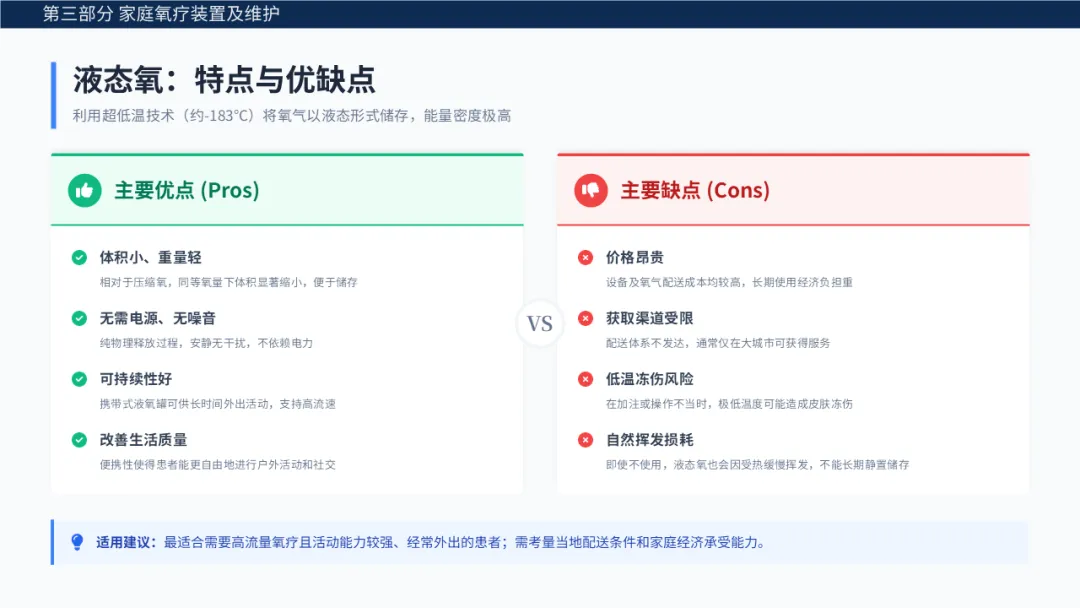The height and width of the screenshot is (608, 1080).
Task: Click description text under 自然挥发损耗
Action: 757,465
